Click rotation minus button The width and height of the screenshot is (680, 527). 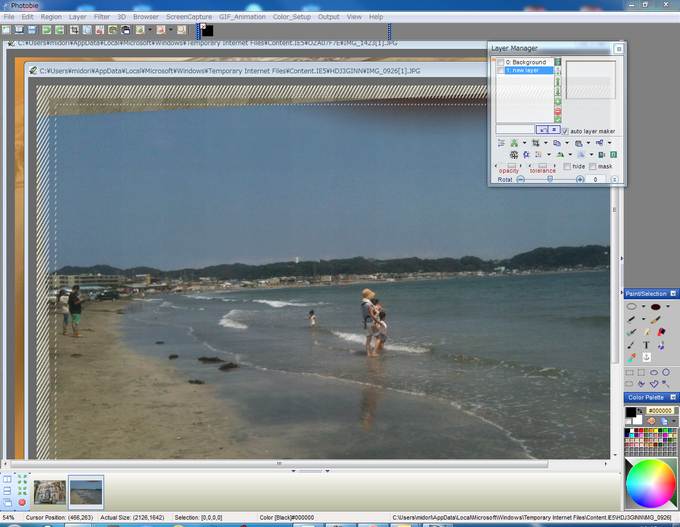click(521, 180)
